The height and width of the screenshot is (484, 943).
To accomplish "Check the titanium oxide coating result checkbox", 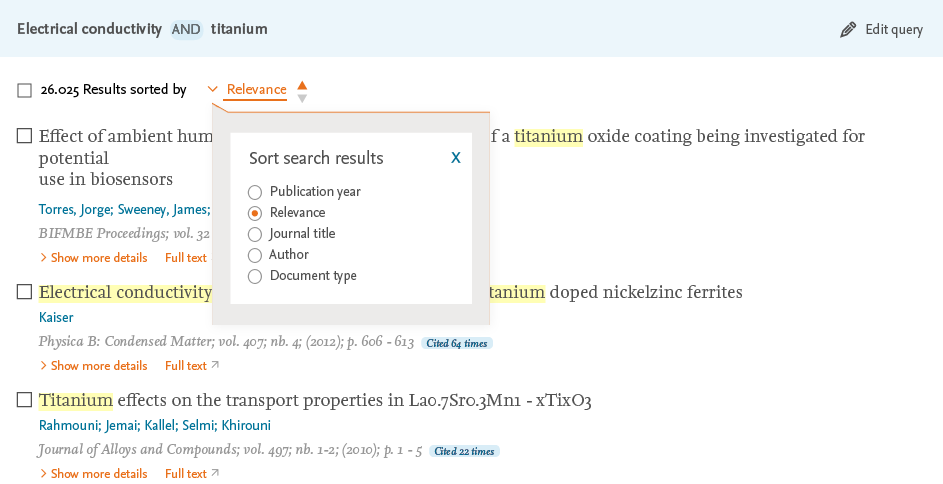I will point(24,136).
